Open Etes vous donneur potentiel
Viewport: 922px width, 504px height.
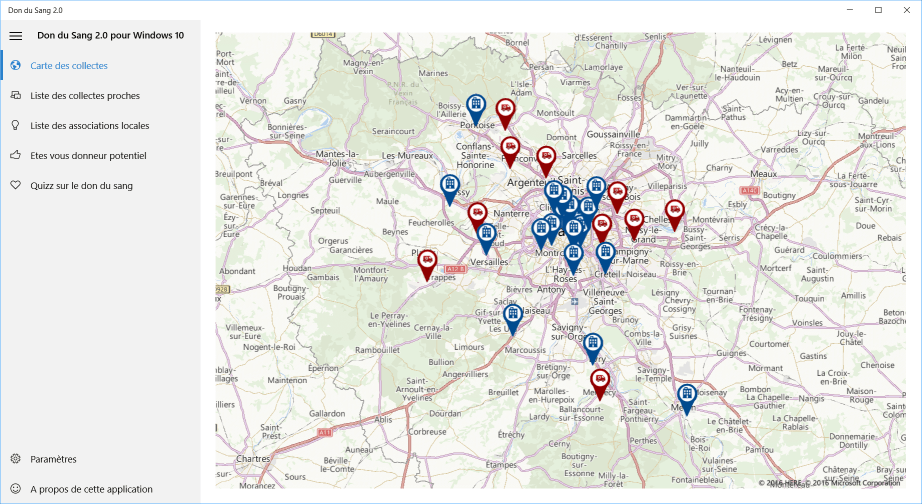(x=101, y=155)
